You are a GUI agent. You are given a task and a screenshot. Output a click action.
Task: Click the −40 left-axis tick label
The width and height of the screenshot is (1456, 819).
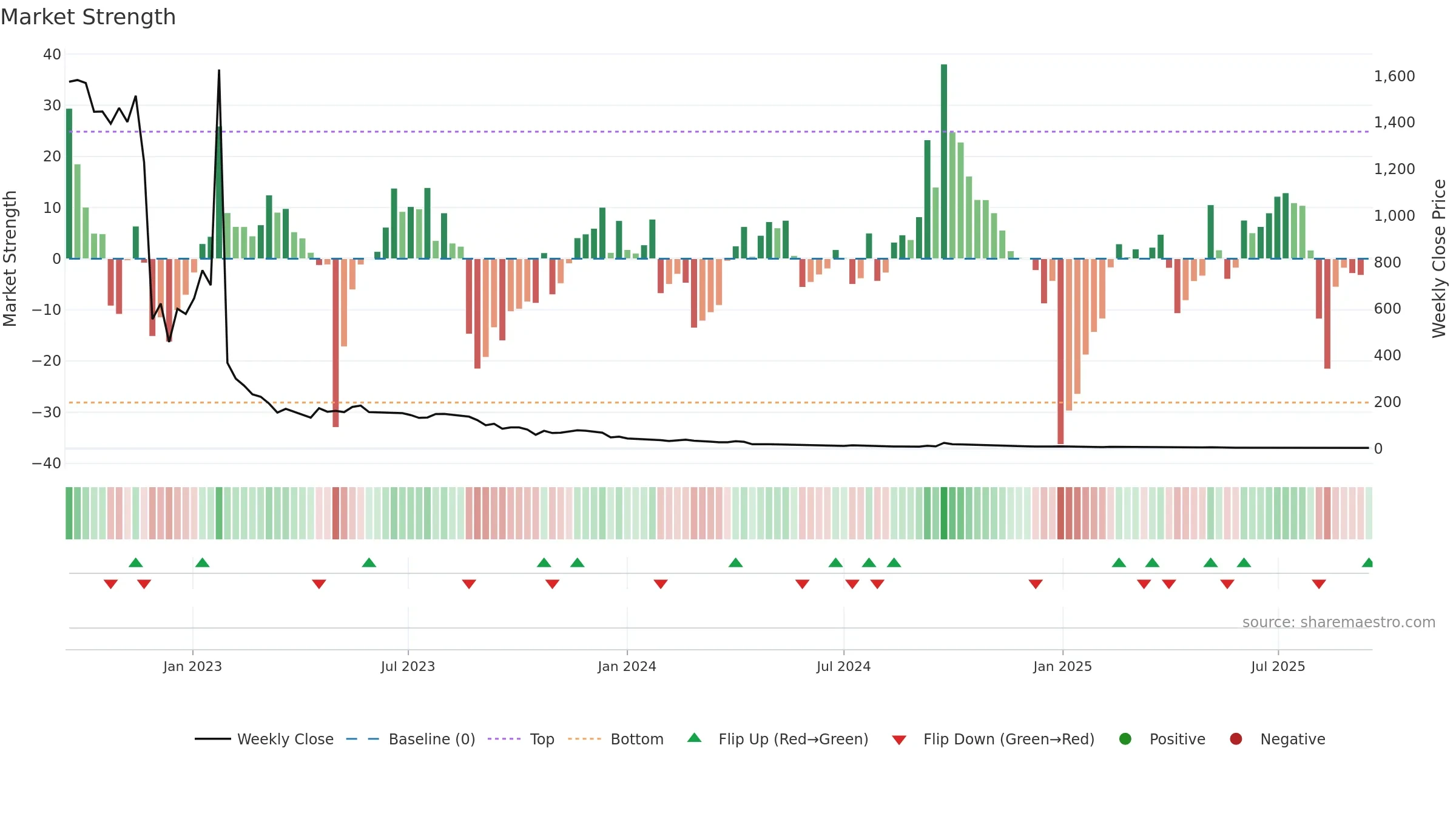point(47,463)
